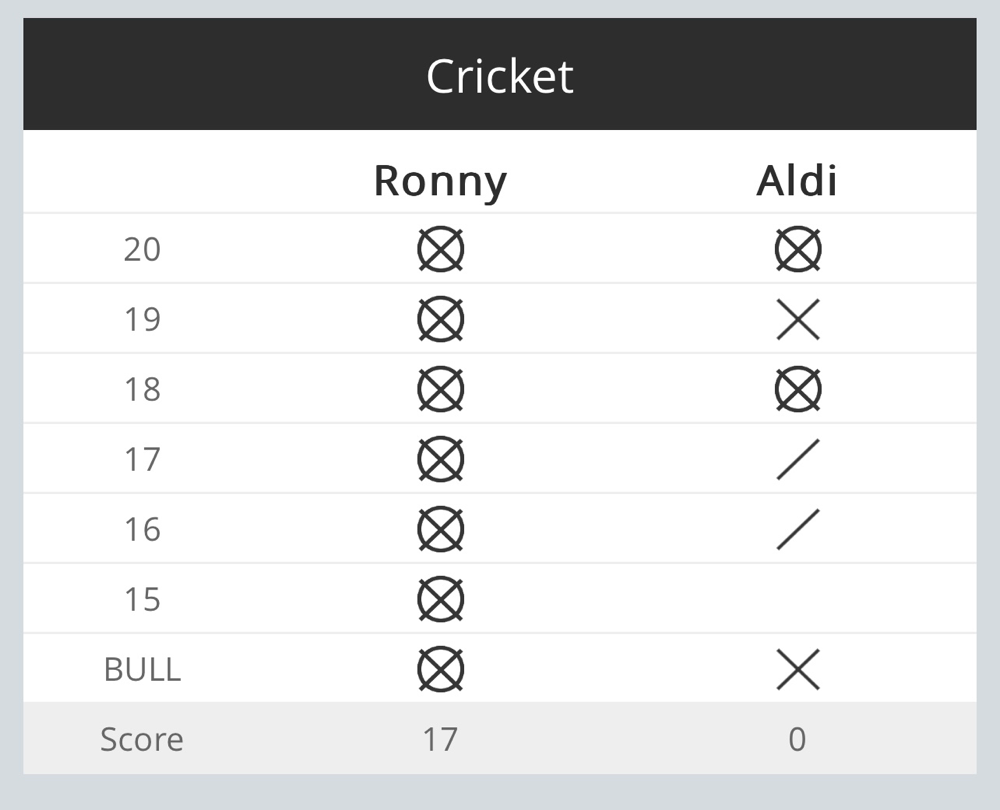Click Aldi's closed mark for 20

click(798, 249)
